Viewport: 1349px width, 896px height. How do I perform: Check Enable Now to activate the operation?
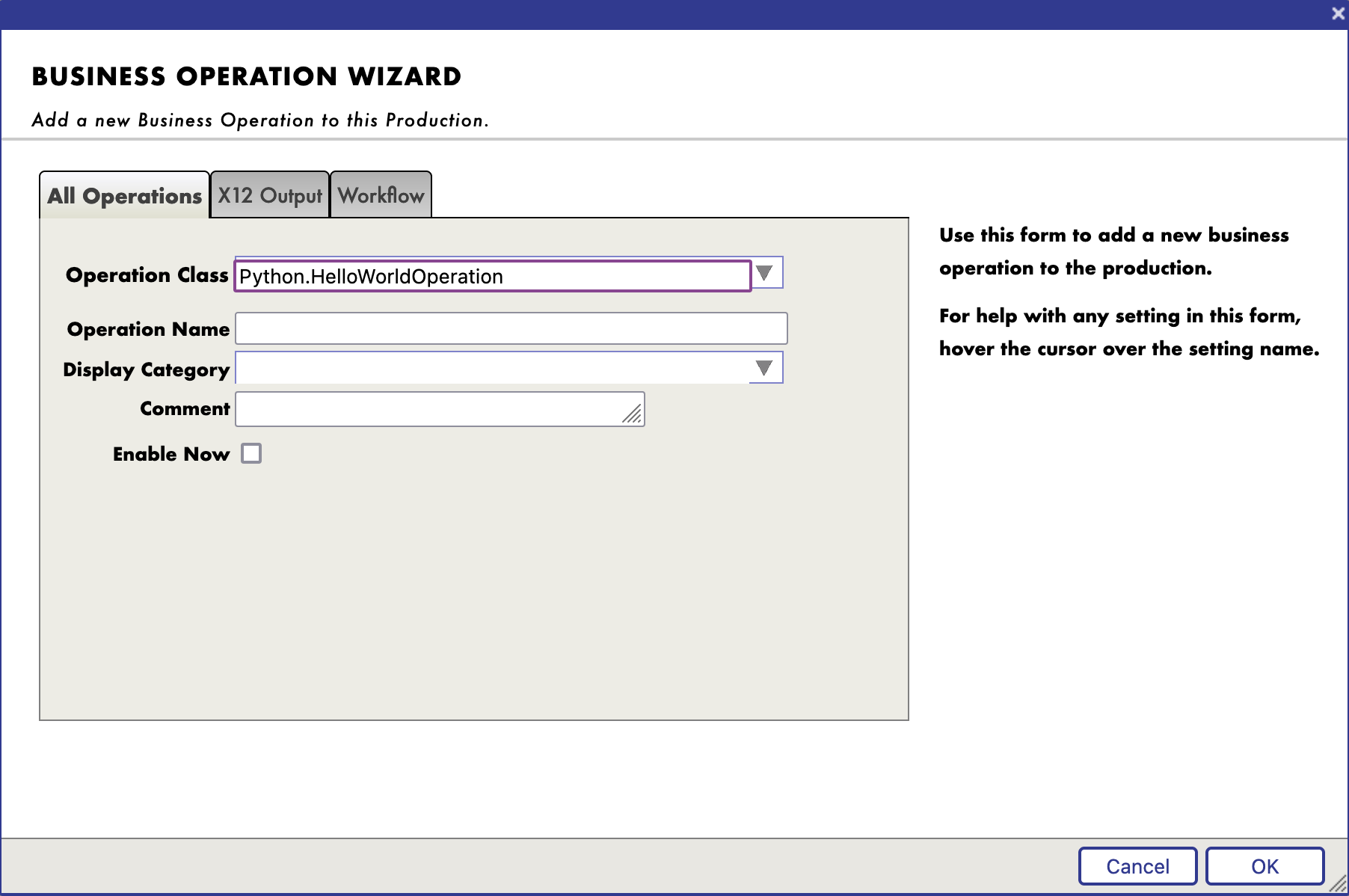[251, 453]
